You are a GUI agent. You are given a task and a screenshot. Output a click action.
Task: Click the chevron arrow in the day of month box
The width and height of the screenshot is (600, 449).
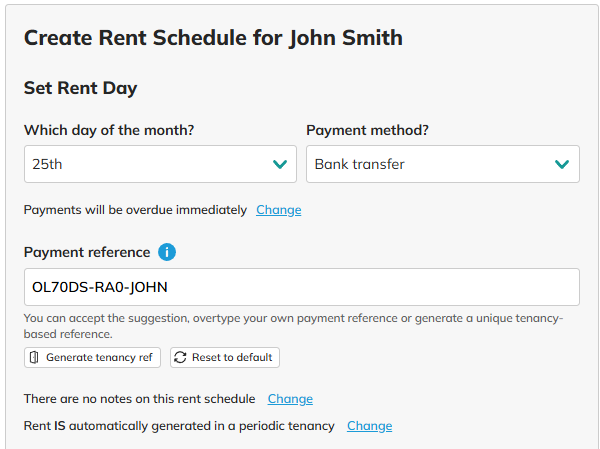pyautogui.click(x=279, y=164)
